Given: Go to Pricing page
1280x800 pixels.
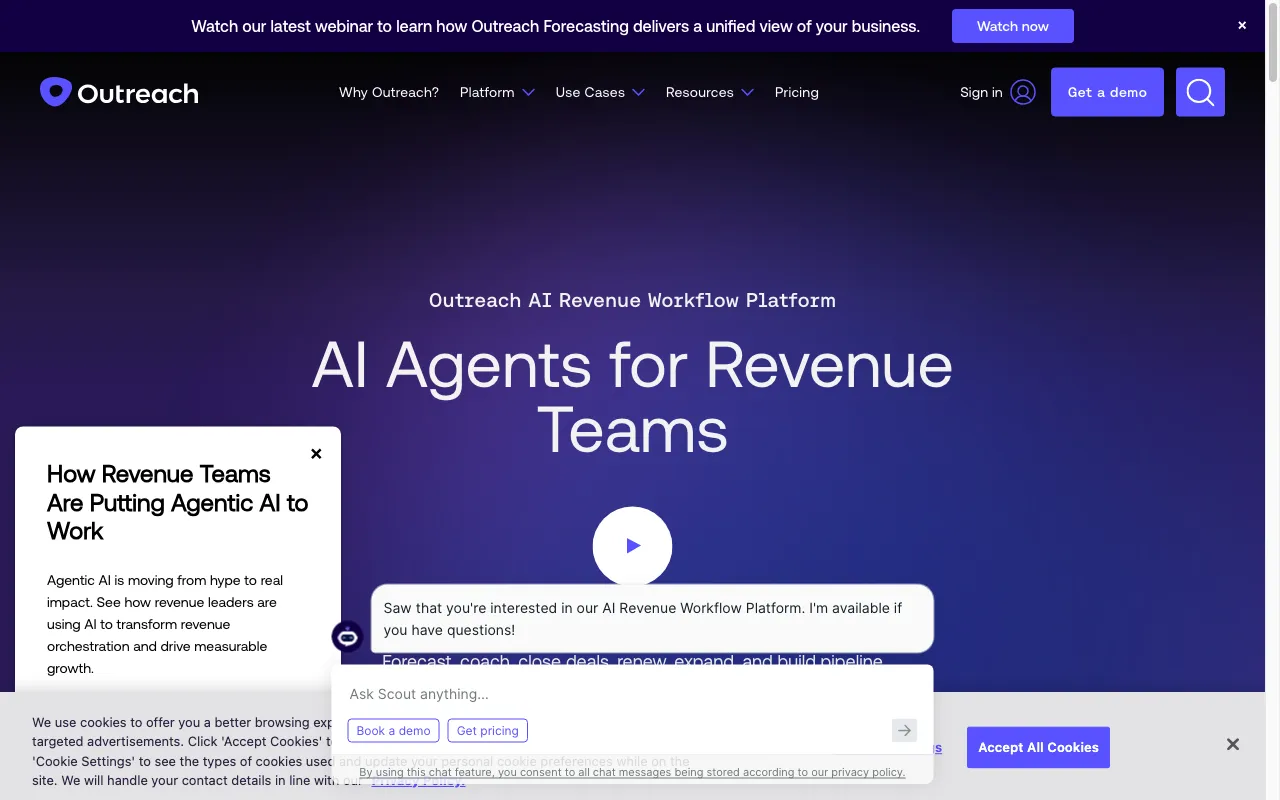Looking at the screenshot, I should click(797, 92).
